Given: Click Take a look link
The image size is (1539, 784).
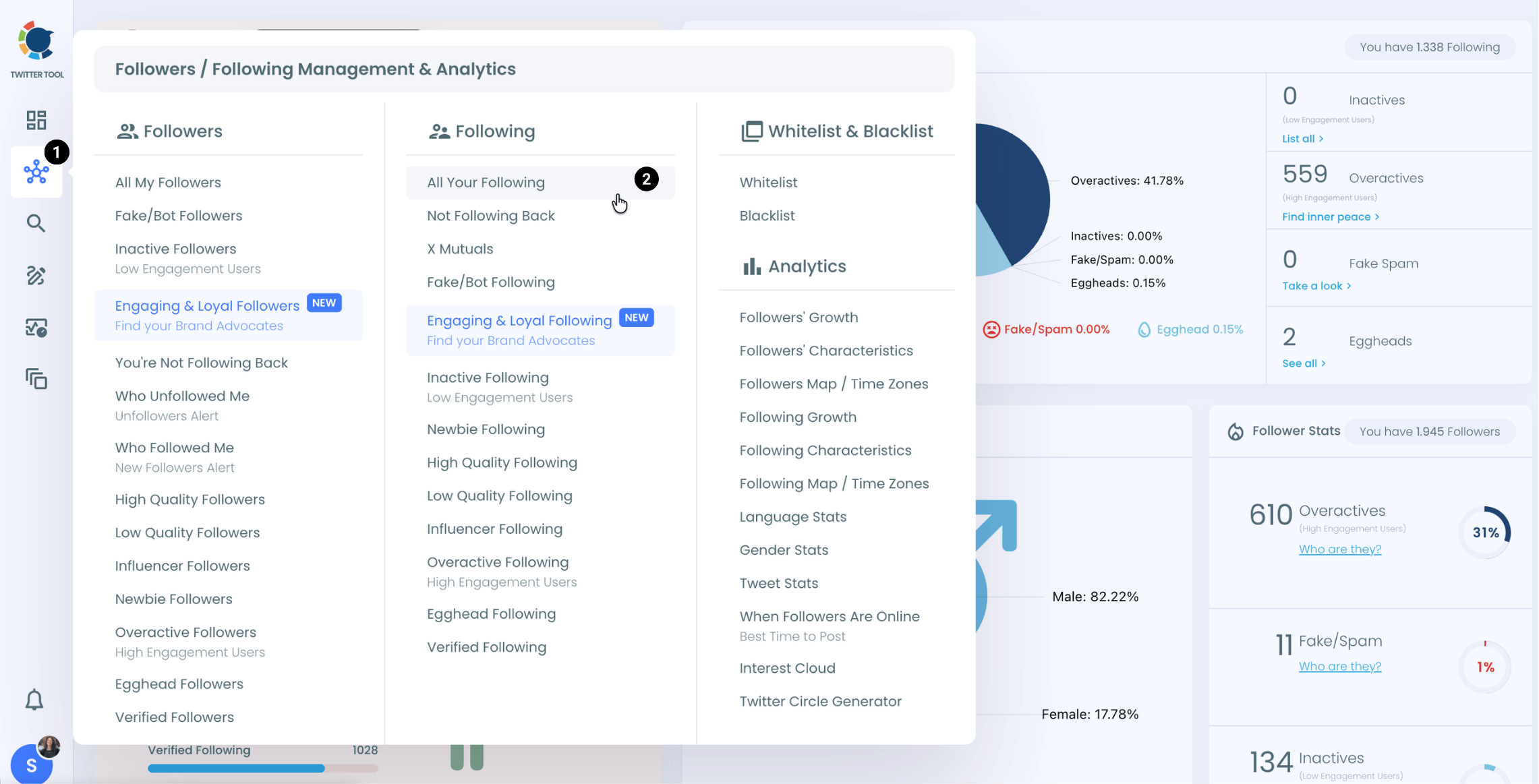Looking at the screenshot, I should point(1316,286).
